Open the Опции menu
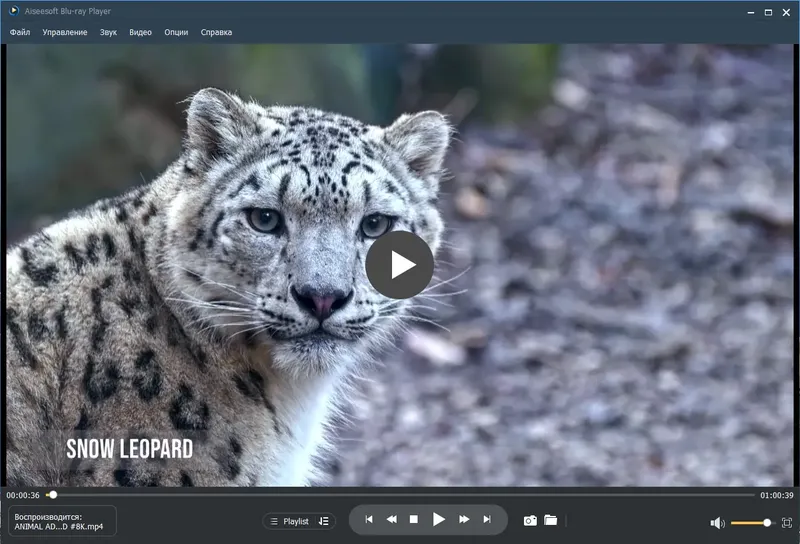 pos(176,32)
